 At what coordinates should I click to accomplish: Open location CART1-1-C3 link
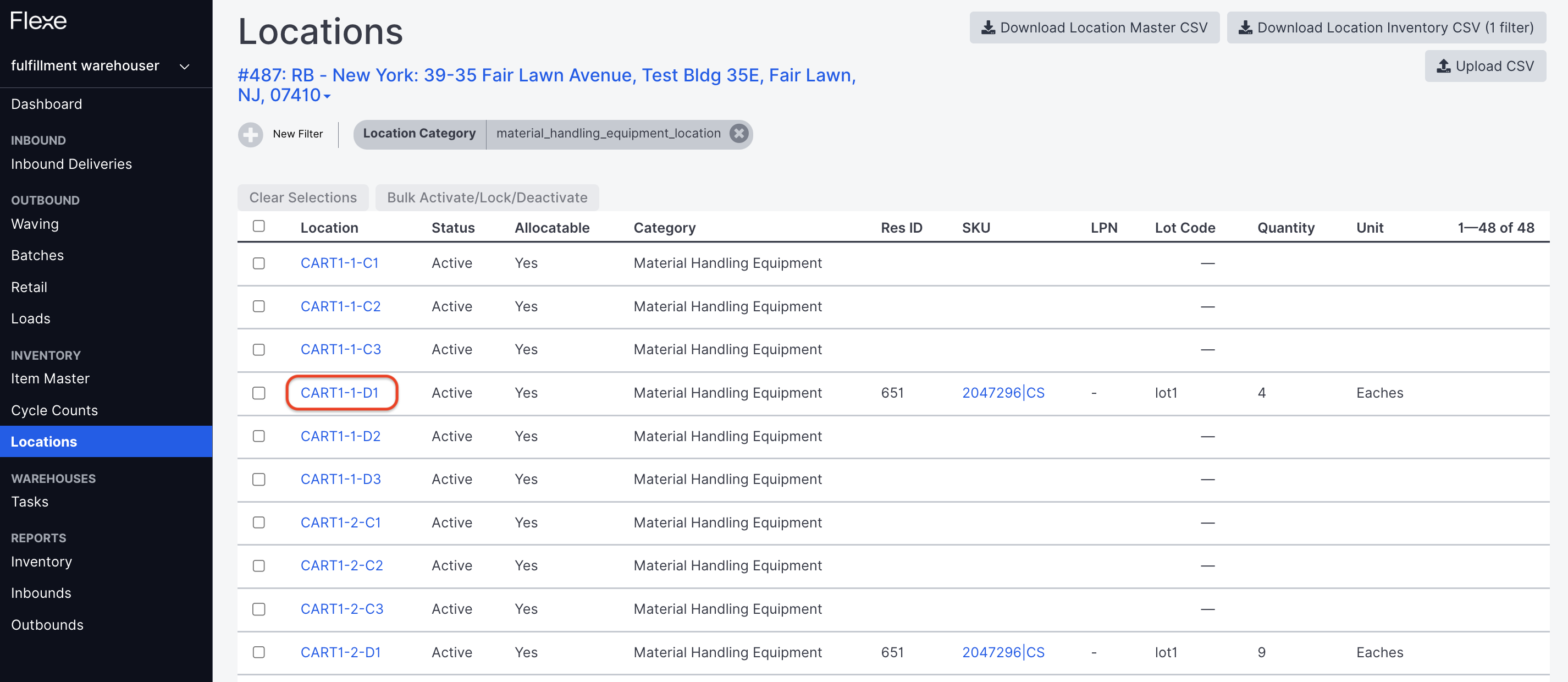click(341, 350)
